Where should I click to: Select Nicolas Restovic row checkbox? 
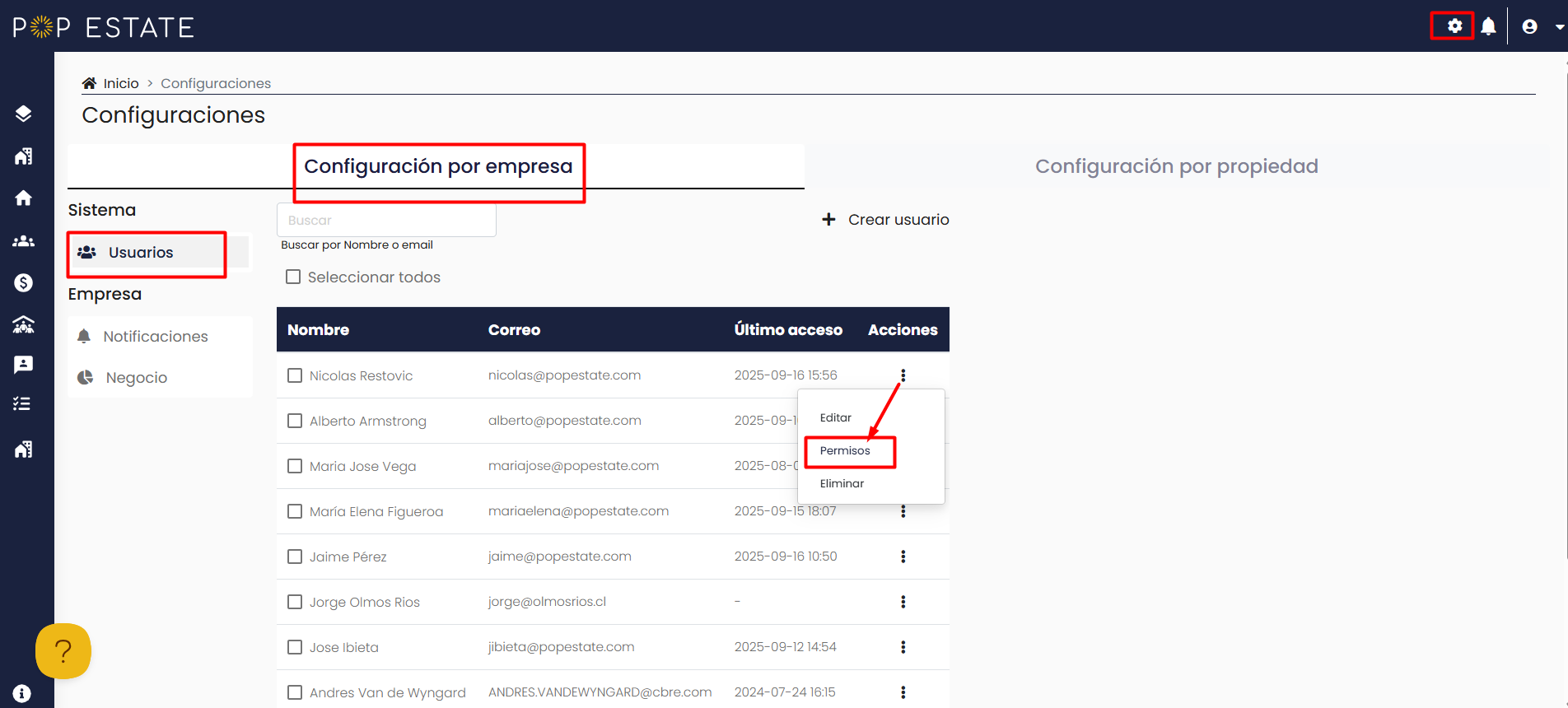tap(295, 375)
